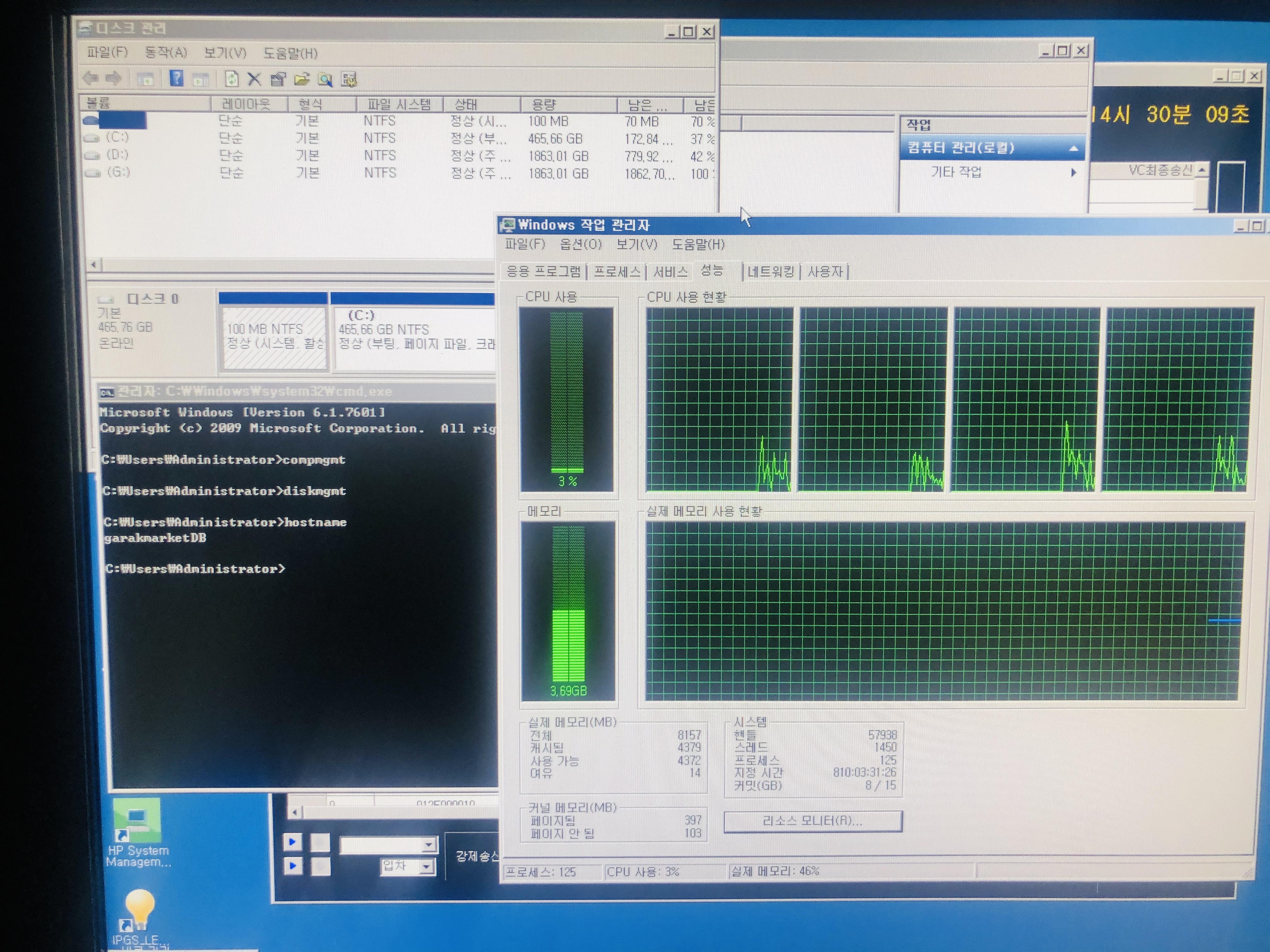Expand 기타 작업 submenu arrow
This screenshot has height=952, width=1270.
(x=1073, y=172)
